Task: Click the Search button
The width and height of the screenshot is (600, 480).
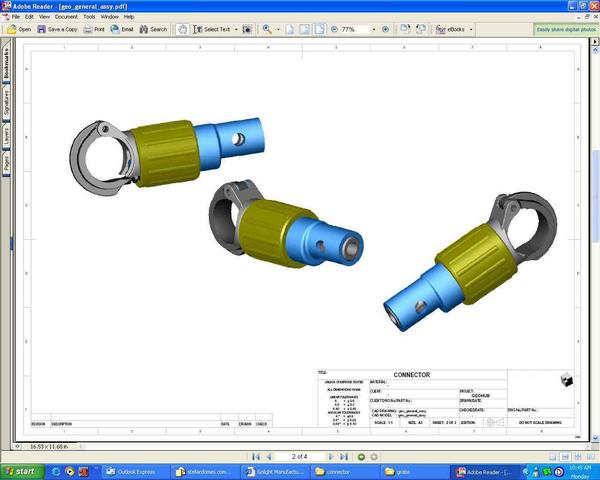Action: 153,29
